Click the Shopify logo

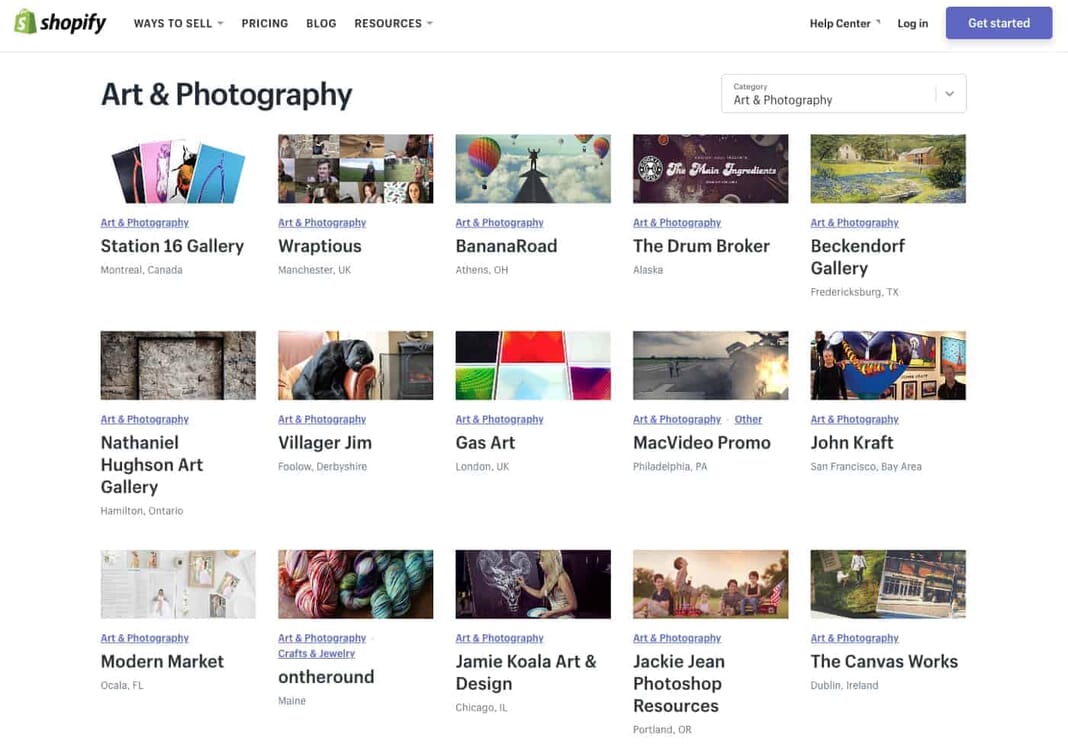coord(60,23)
